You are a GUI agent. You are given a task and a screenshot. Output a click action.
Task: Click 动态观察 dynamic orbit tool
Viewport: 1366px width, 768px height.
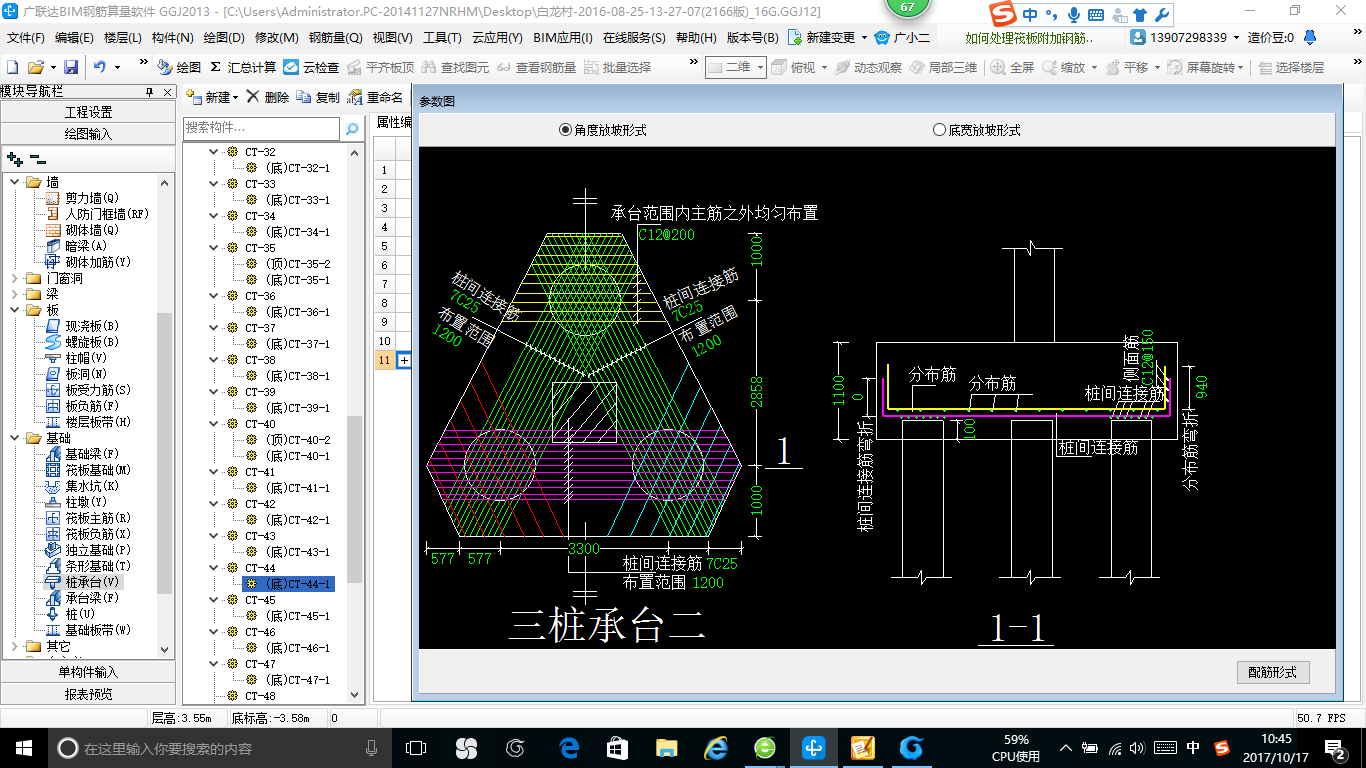(867, 67)
